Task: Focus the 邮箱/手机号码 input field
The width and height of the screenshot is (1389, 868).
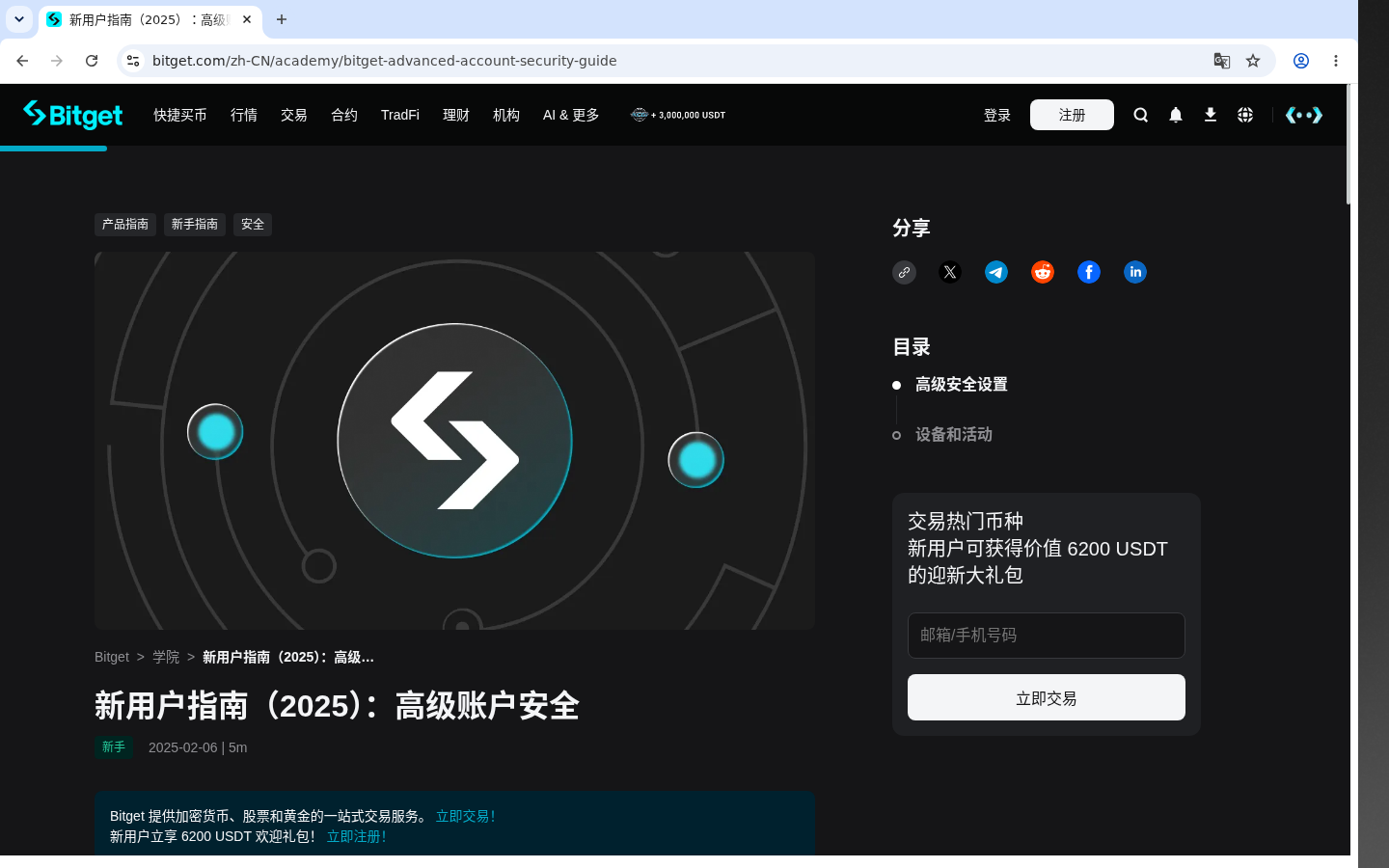Action: pyautogui.click(x=1047, y=636)
